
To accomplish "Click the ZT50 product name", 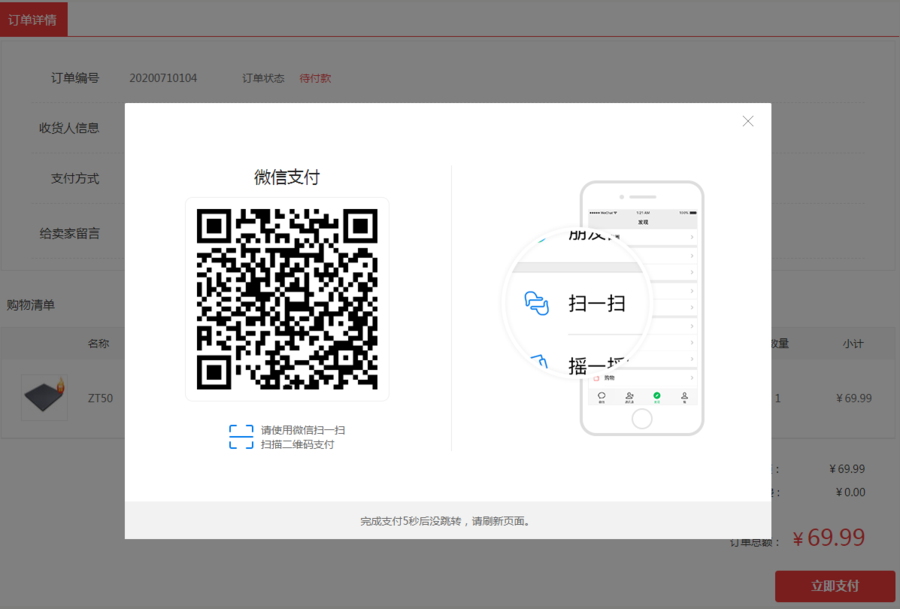I will point(100,398).
